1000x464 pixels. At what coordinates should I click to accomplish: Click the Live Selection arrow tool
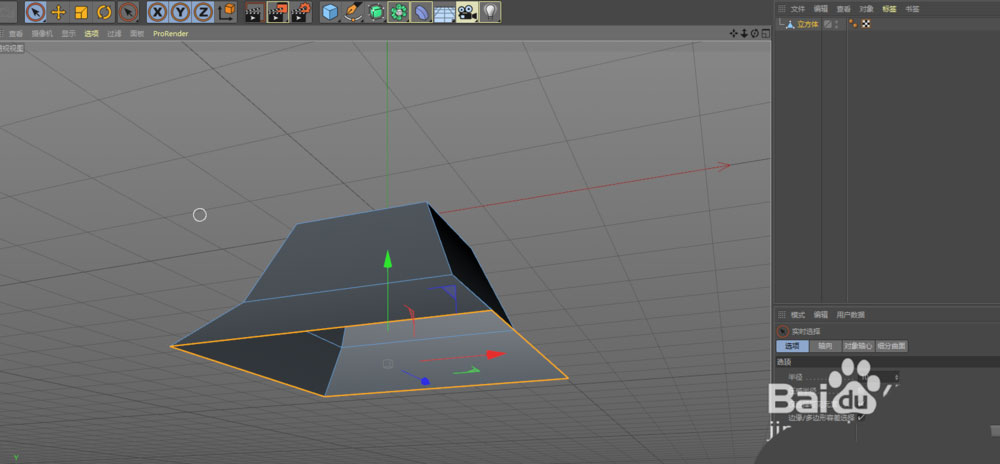(x=35, y=12)
